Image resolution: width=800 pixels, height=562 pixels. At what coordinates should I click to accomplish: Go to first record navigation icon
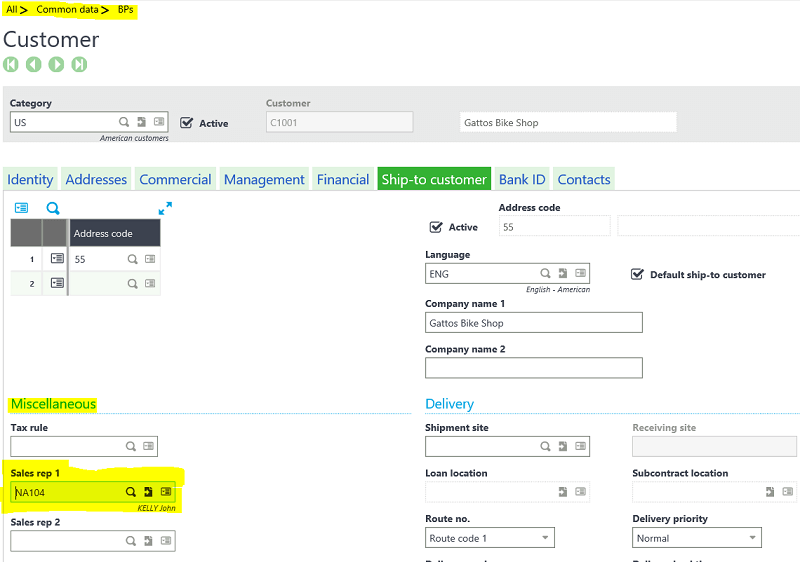(11, 64)
